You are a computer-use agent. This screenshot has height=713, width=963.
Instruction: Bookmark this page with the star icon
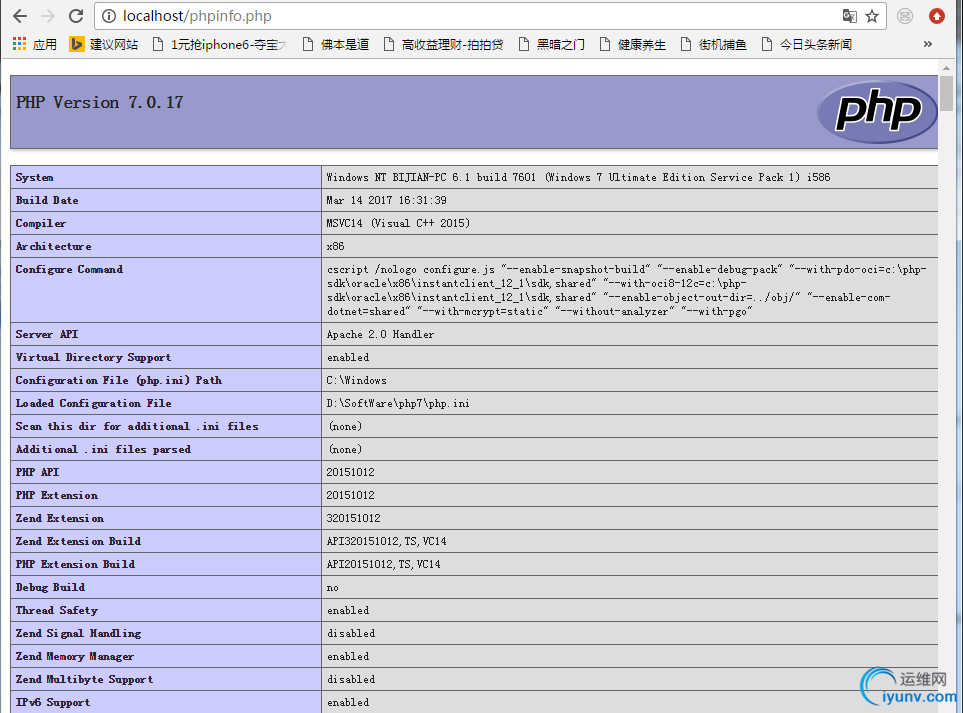[x=872, y=16]
